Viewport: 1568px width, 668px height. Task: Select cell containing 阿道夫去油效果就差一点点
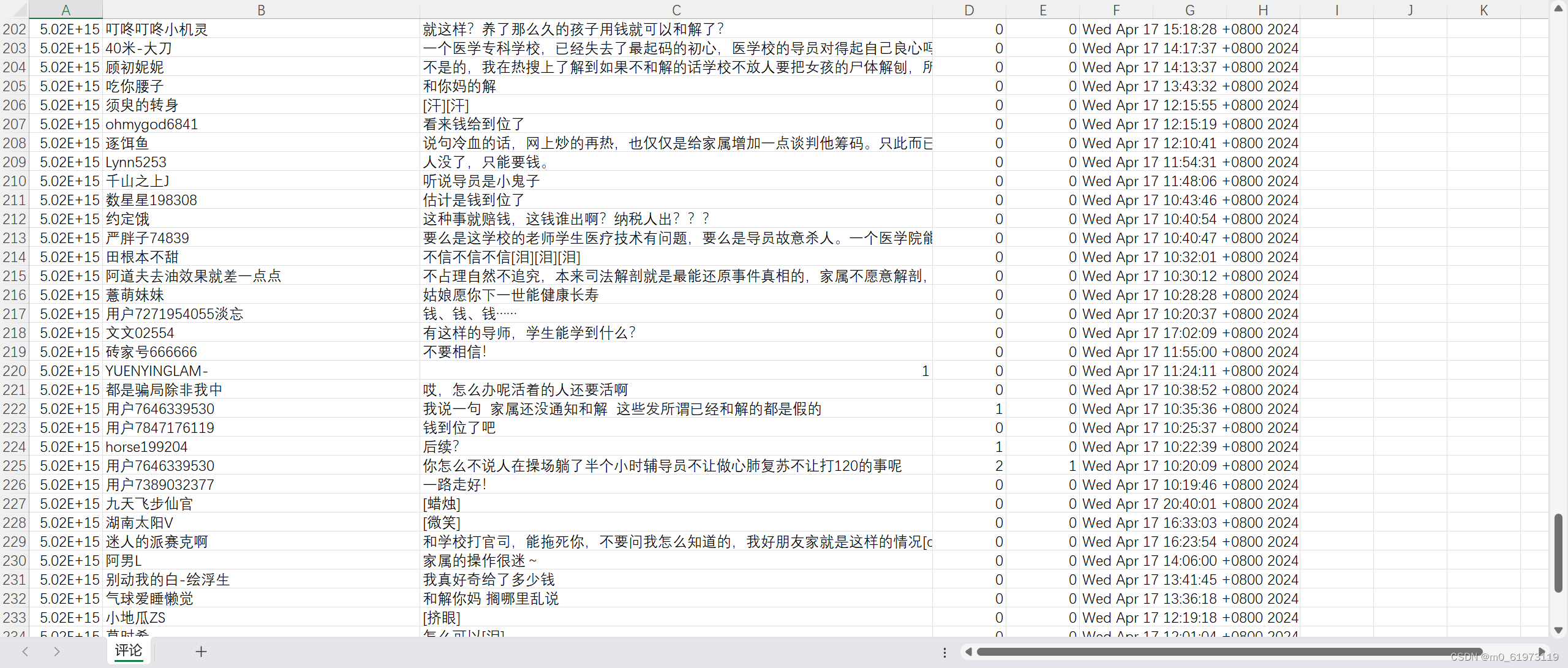(261, 276)
